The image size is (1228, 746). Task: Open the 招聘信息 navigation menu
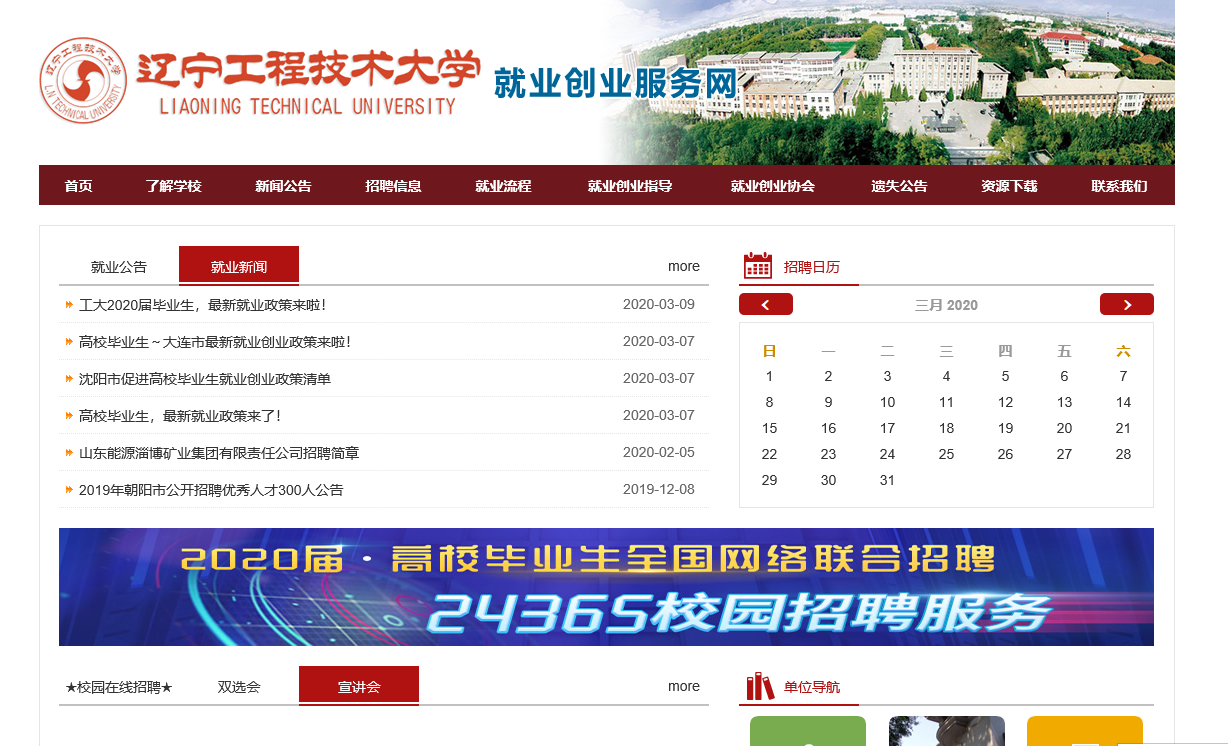coord(393,186)
